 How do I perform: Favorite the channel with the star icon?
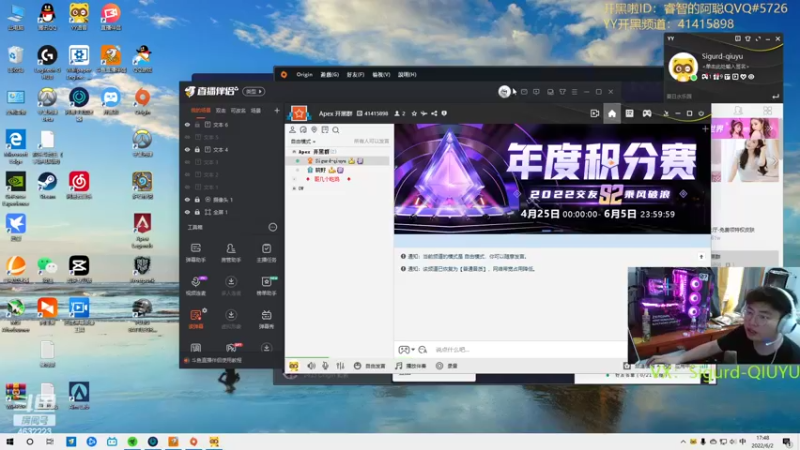pyautogui.click(x=414, y=113)
